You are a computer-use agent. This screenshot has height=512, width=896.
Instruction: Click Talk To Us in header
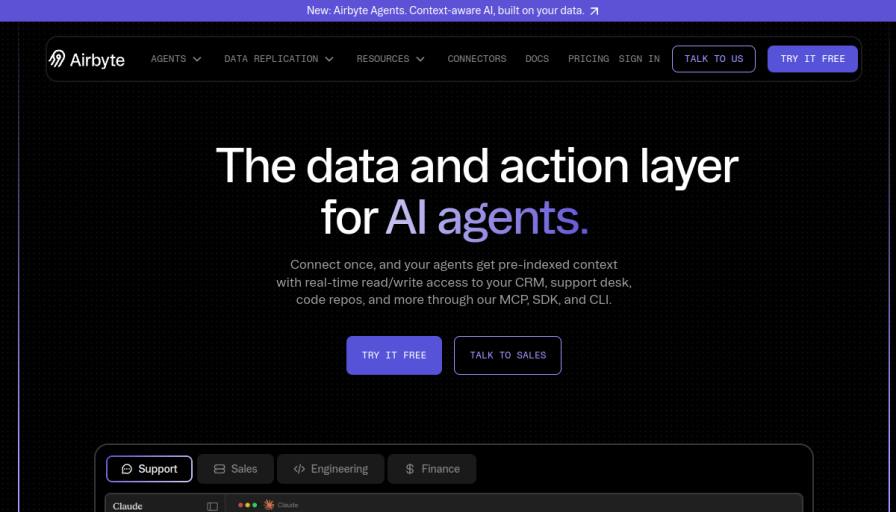point(714,59)
